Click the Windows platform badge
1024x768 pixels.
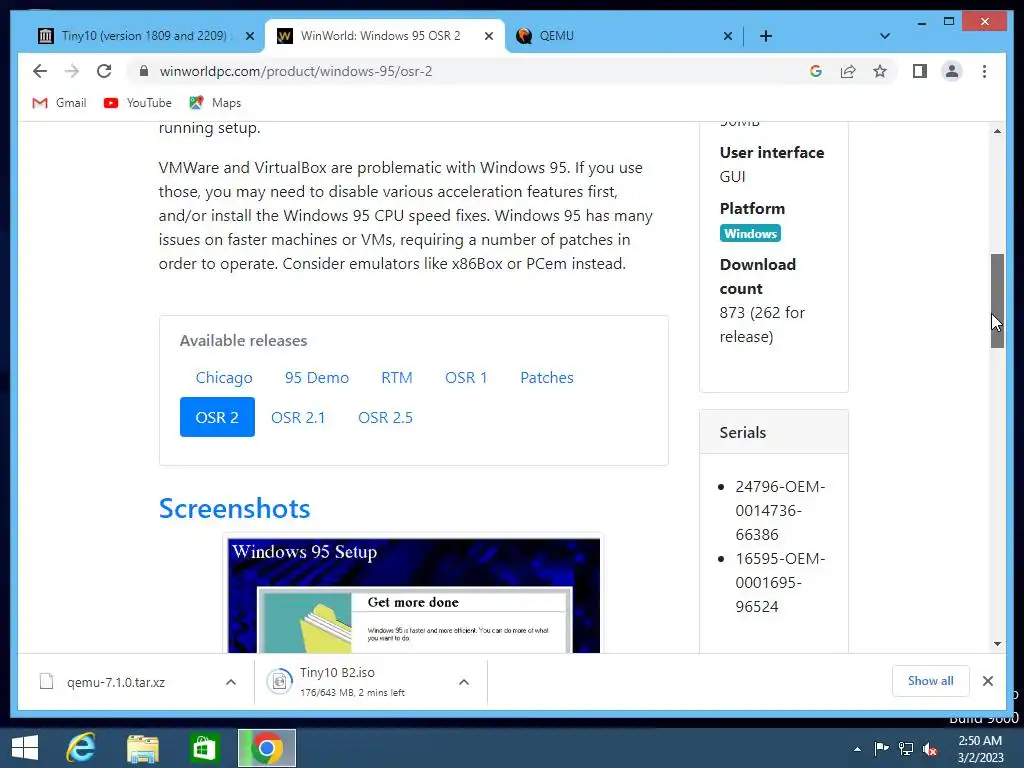750,233
